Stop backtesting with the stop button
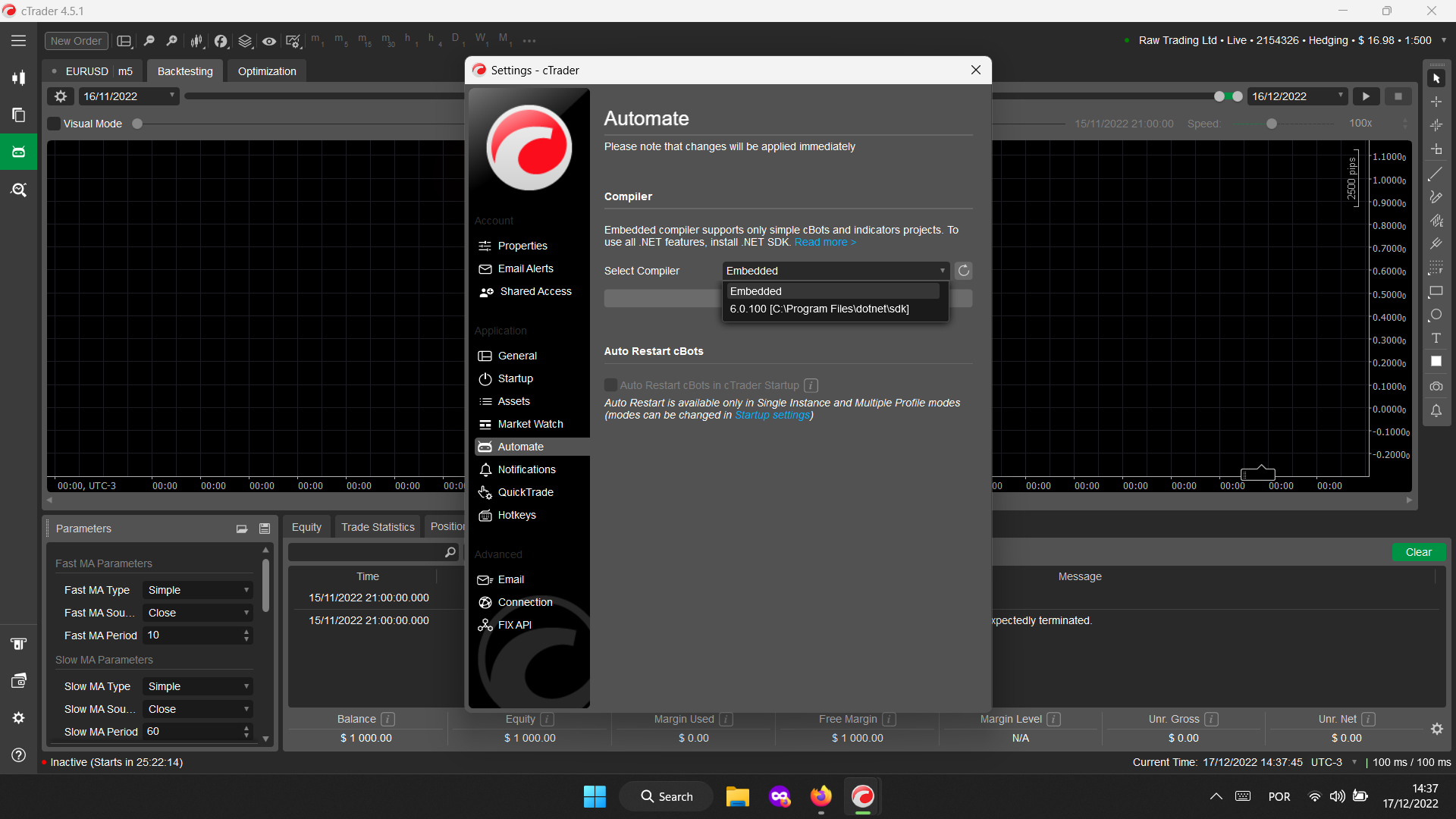 (x=1398, y=96)
